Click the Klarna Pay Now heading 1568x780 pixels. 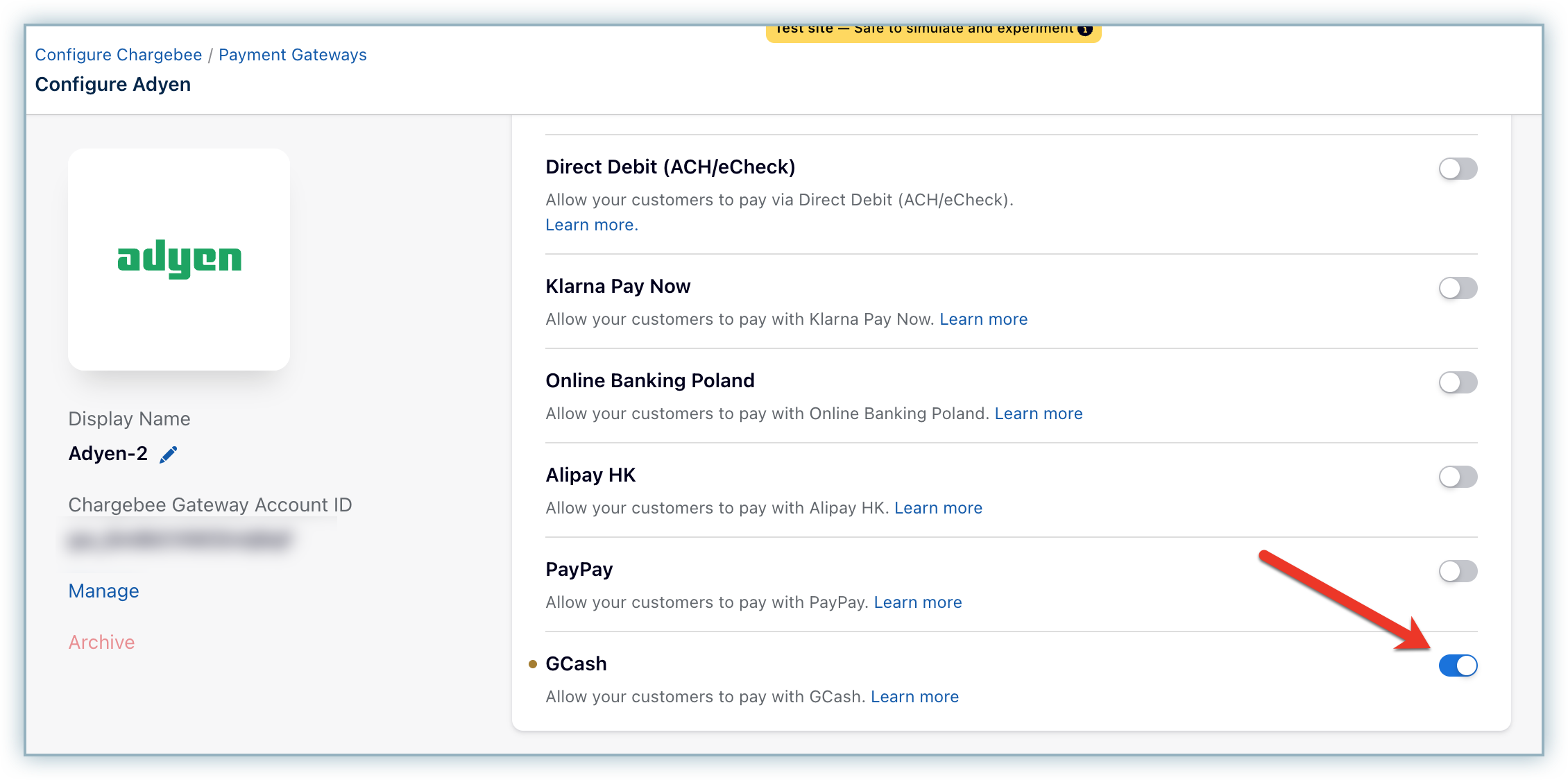[618, 287]
